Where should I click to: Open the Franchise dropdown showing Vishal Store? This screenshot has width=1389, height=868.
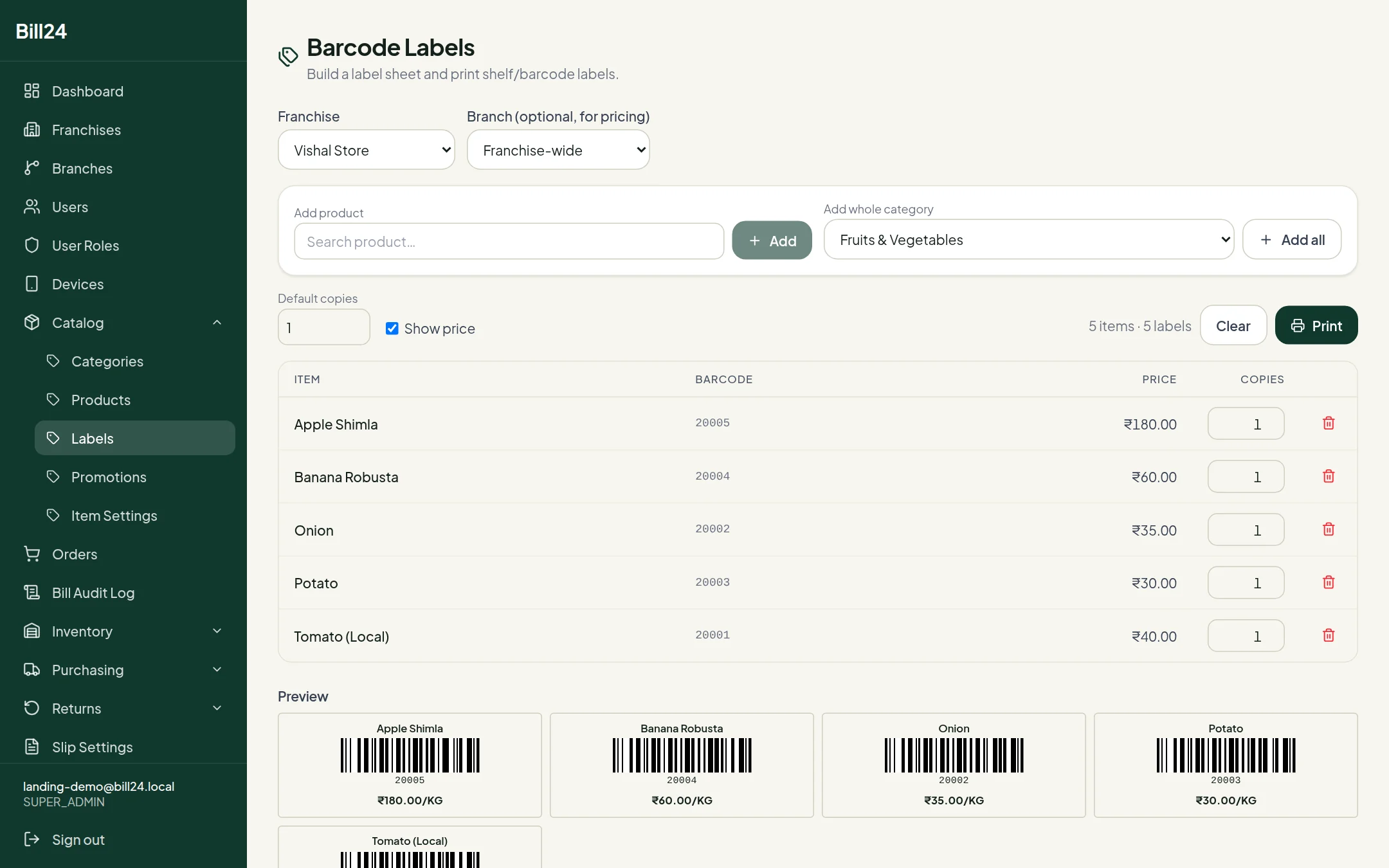(367, 150)
